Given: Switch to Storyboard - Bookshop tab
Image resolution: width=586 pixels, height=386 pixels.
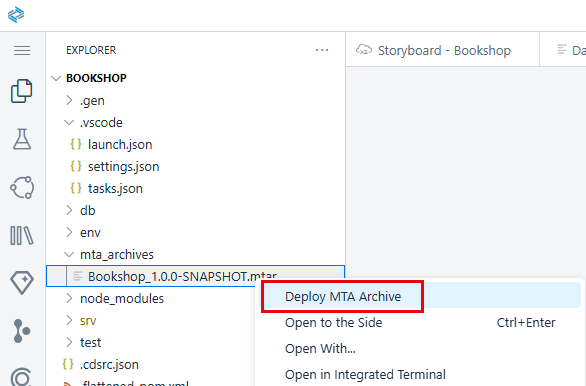Looking at the screenshot, I should pos(442,50).
